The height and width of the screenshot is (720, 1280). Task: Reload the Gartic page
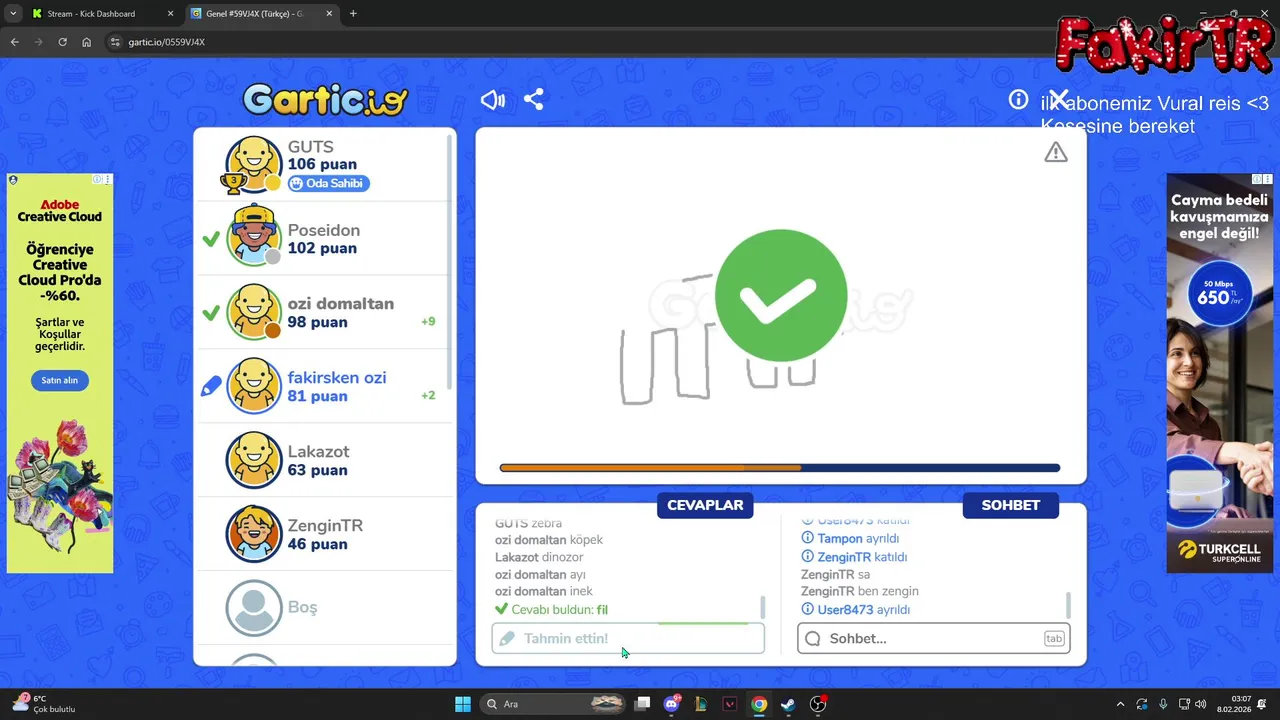tap(62, 42)
